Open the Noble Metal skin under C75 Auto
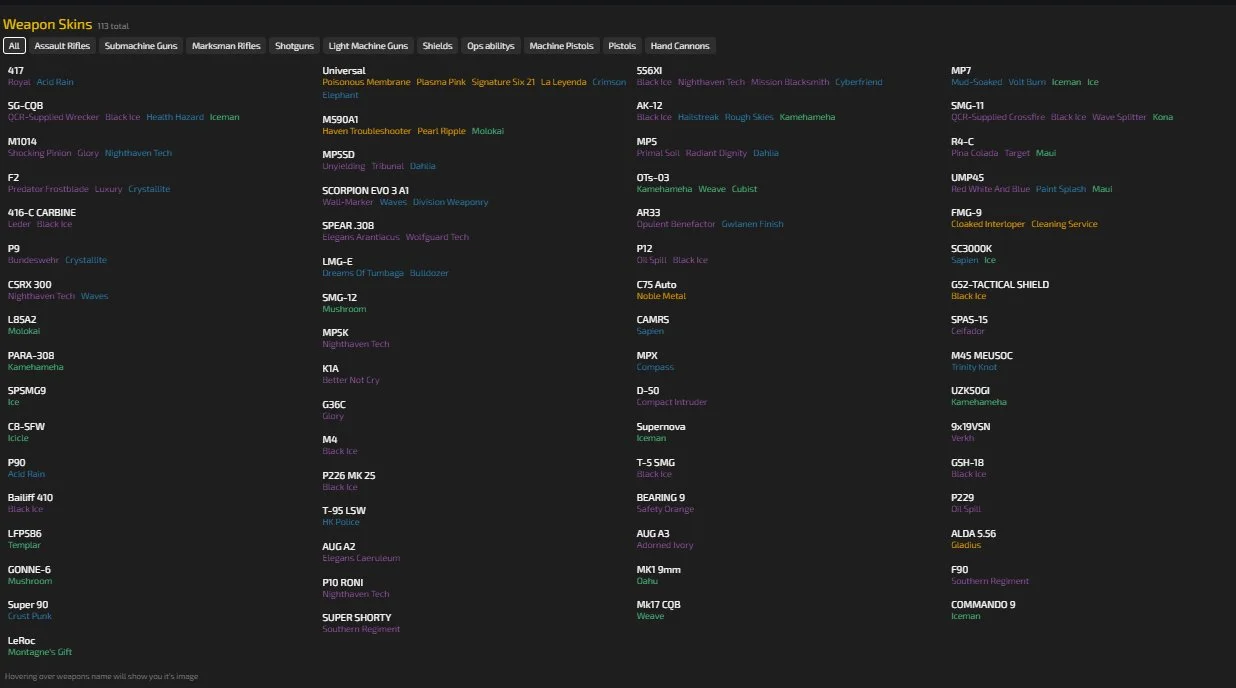 [661, 296]
